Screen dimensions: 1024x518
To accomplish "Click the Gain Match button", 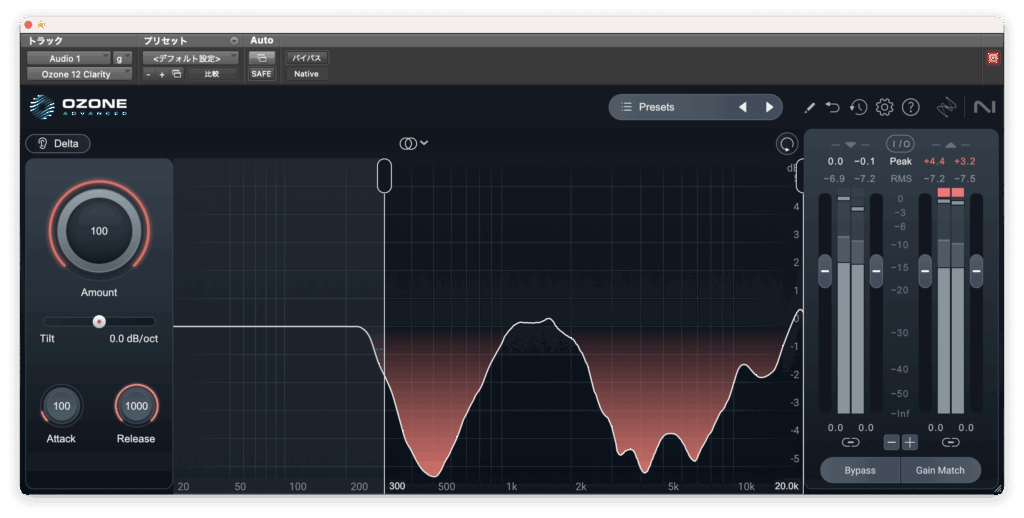I will [x=941, y=470].
